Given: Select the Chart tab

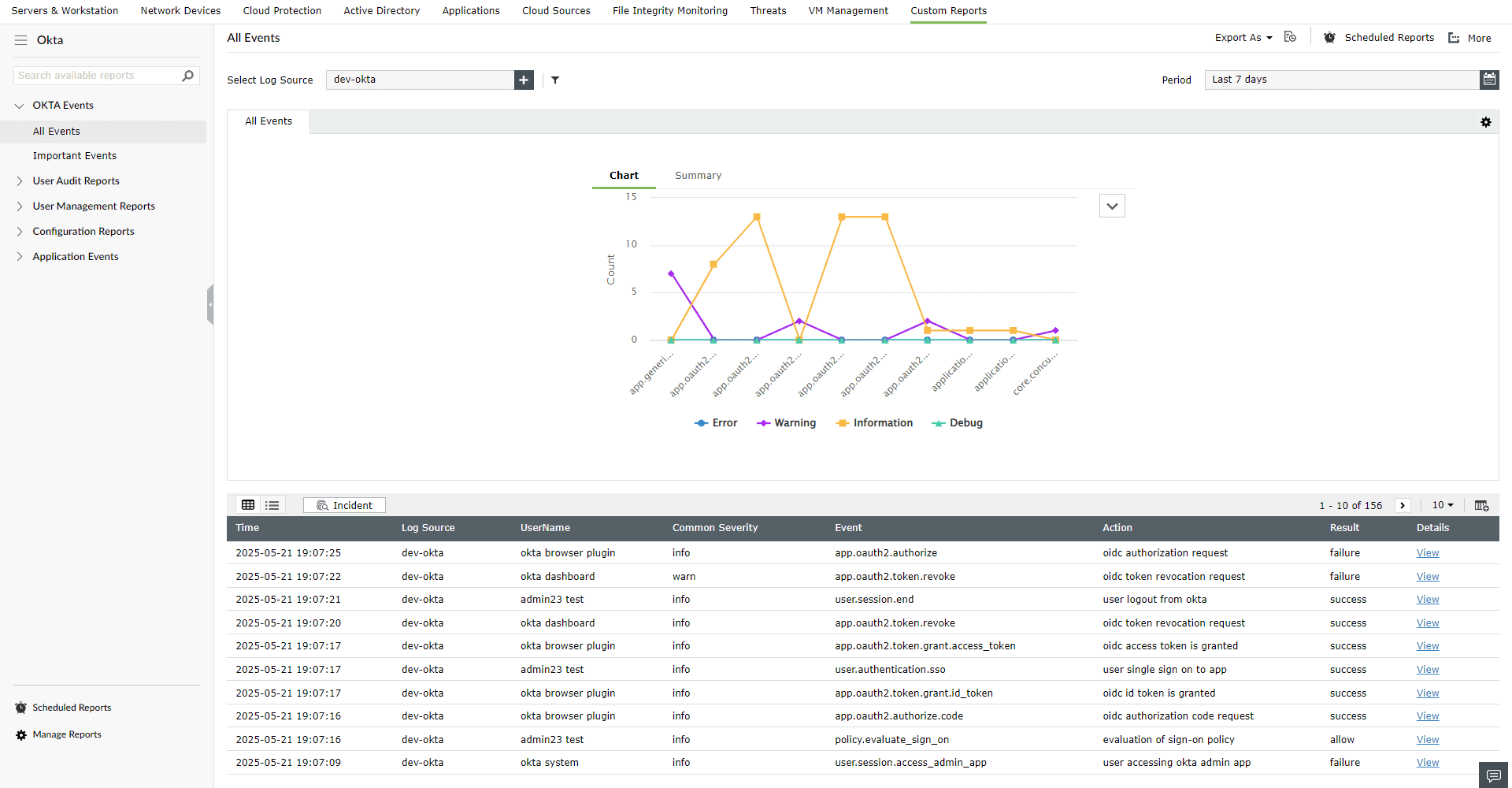Looking at the screenshot, I should click(x=624, y=176).
